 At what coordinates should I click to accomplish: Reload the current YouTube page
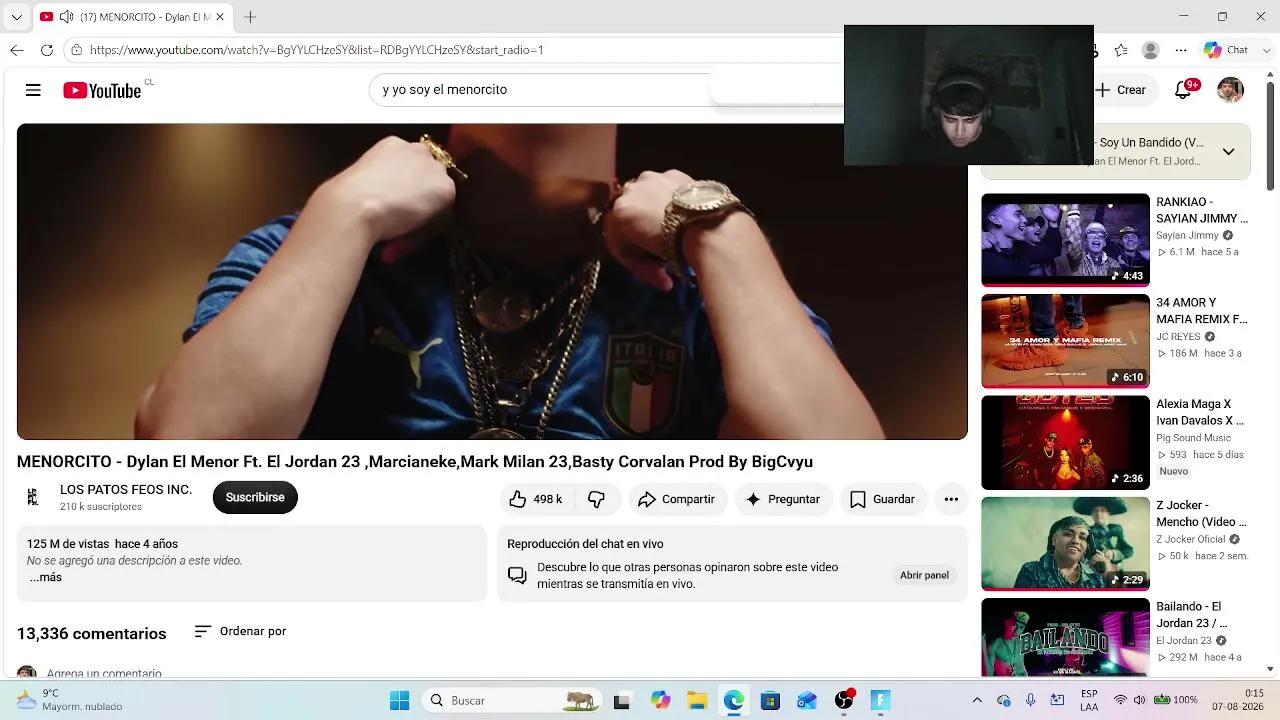click(x=47, y=50)
